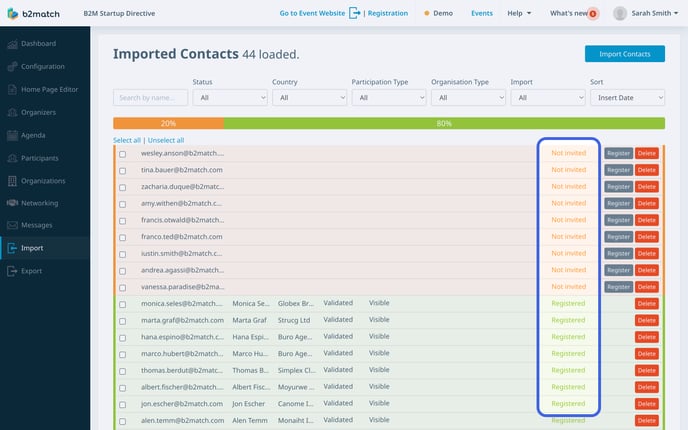688x430 pixels.
Task: Register the franco.ted@b2match.com contact
Action: [x=619, y=236]
